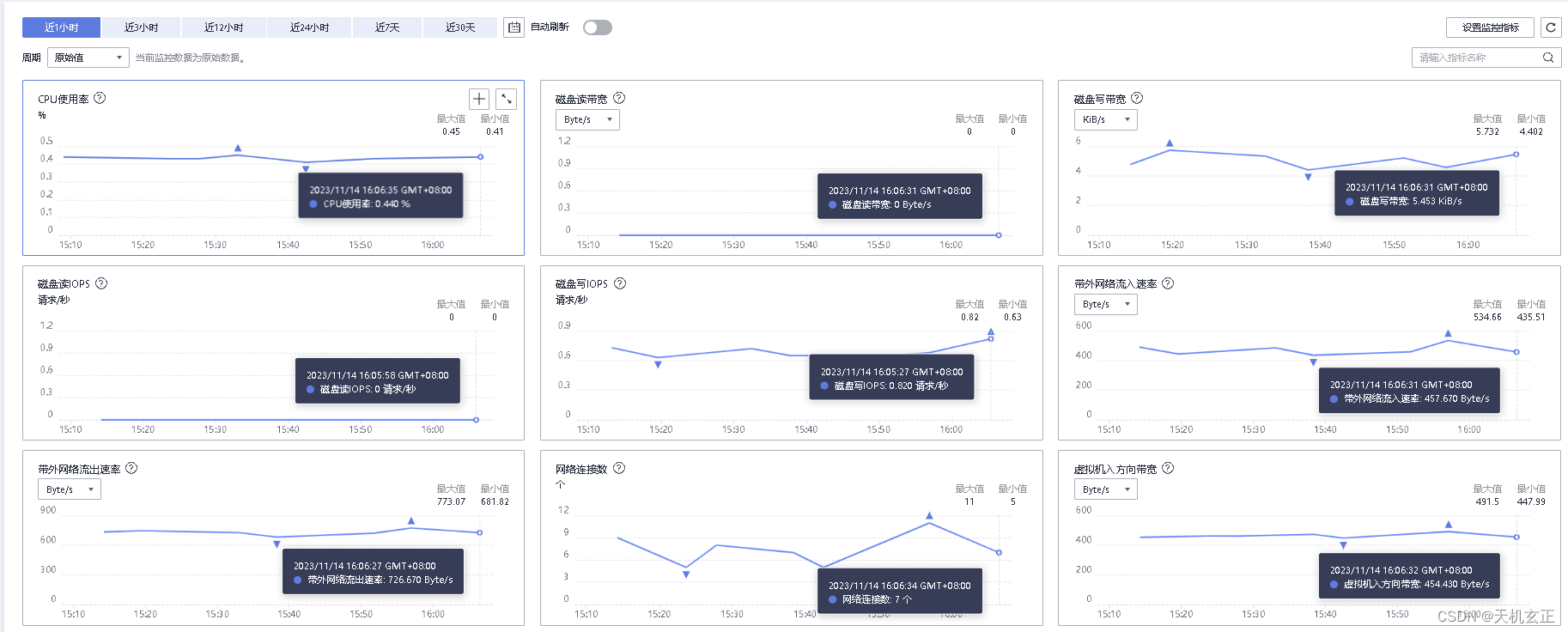Expand the CPU使用率 chart to fullscreen
Screen dimensions: 1568x632
507,99
